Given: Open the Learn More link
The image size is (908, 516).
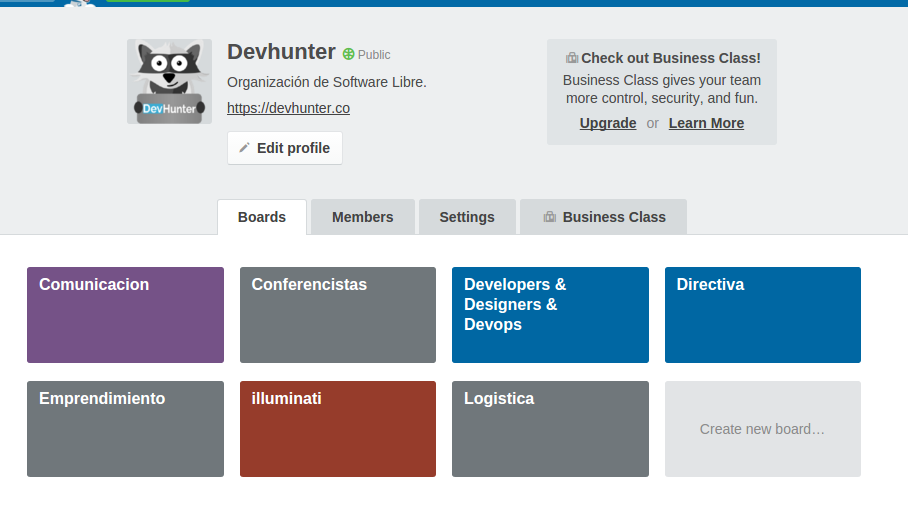Looking at the screenshot, I should [x=706, y=123].
